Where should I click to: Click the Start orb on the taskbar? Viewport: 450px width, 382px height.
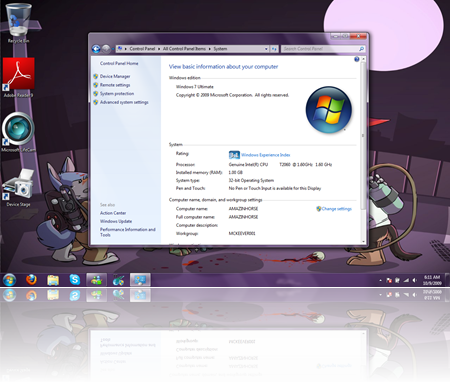[9, 280]
